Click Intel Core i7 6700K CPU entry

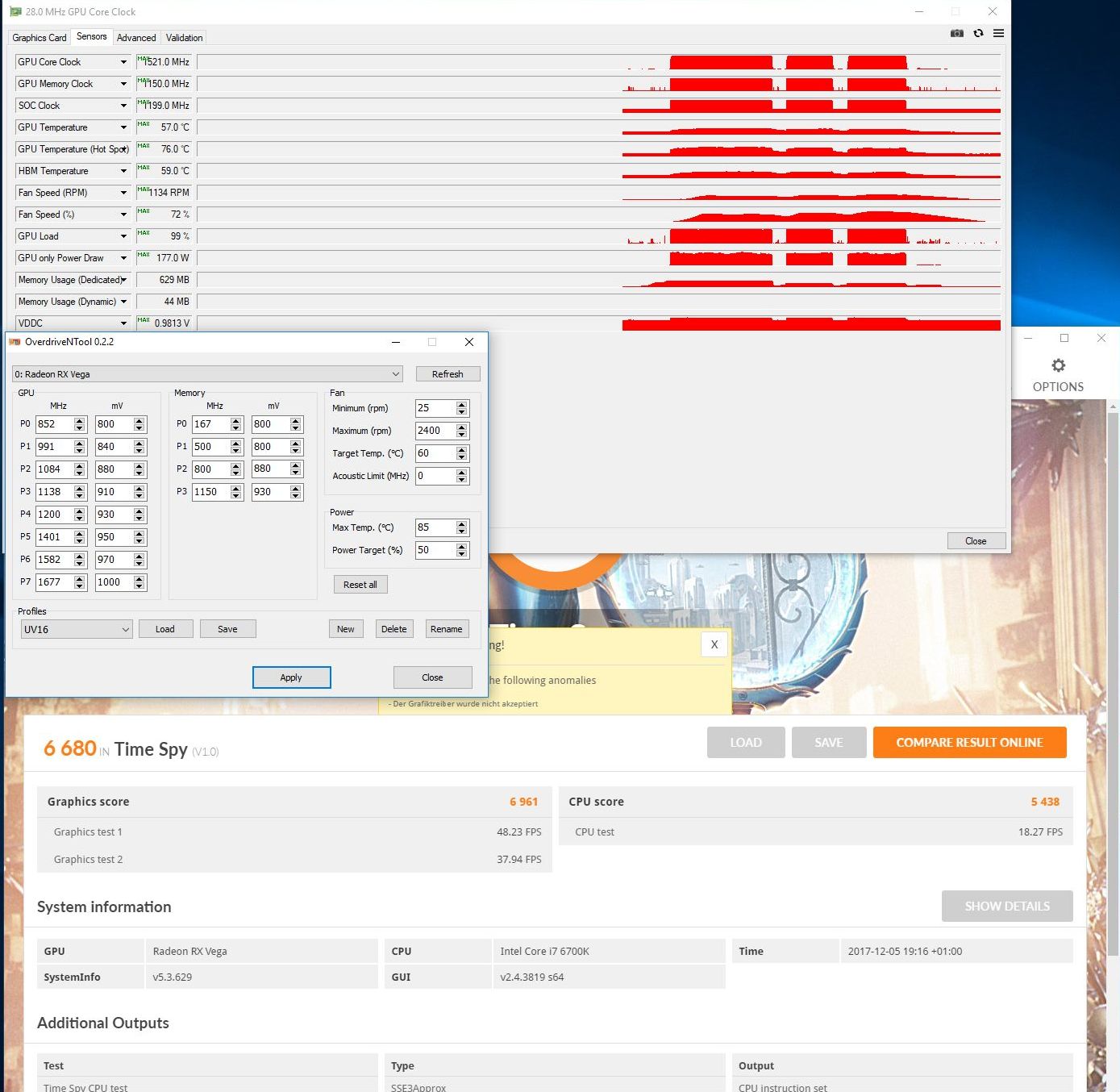pos(544,951)
